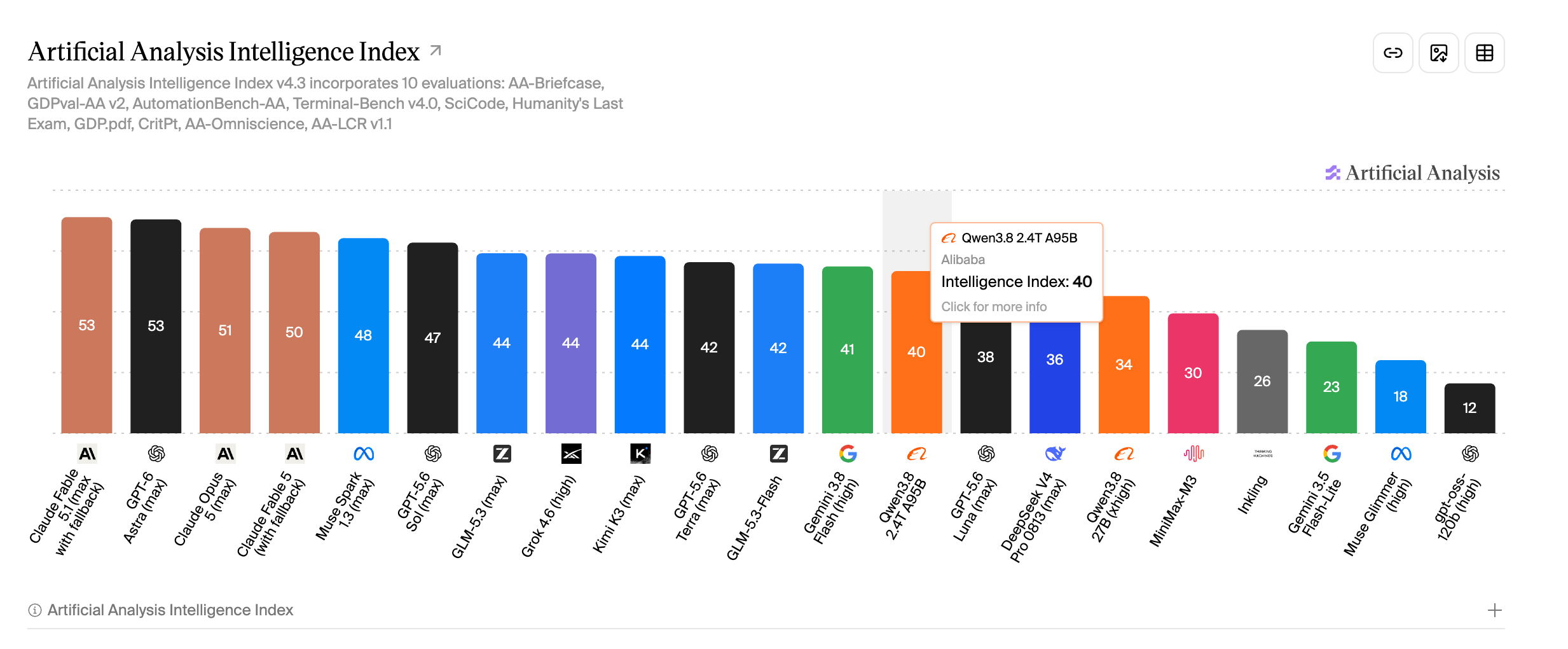Click the info icon beside the footer label
This screenshot has height=649, width=1568.
point(35,610)
